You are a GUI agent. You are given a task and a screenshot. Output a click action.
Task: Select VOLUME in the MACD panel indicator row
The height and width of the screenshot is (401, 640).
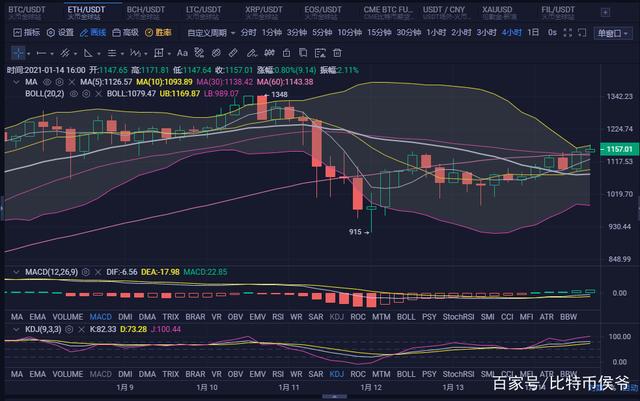[68, 317]
